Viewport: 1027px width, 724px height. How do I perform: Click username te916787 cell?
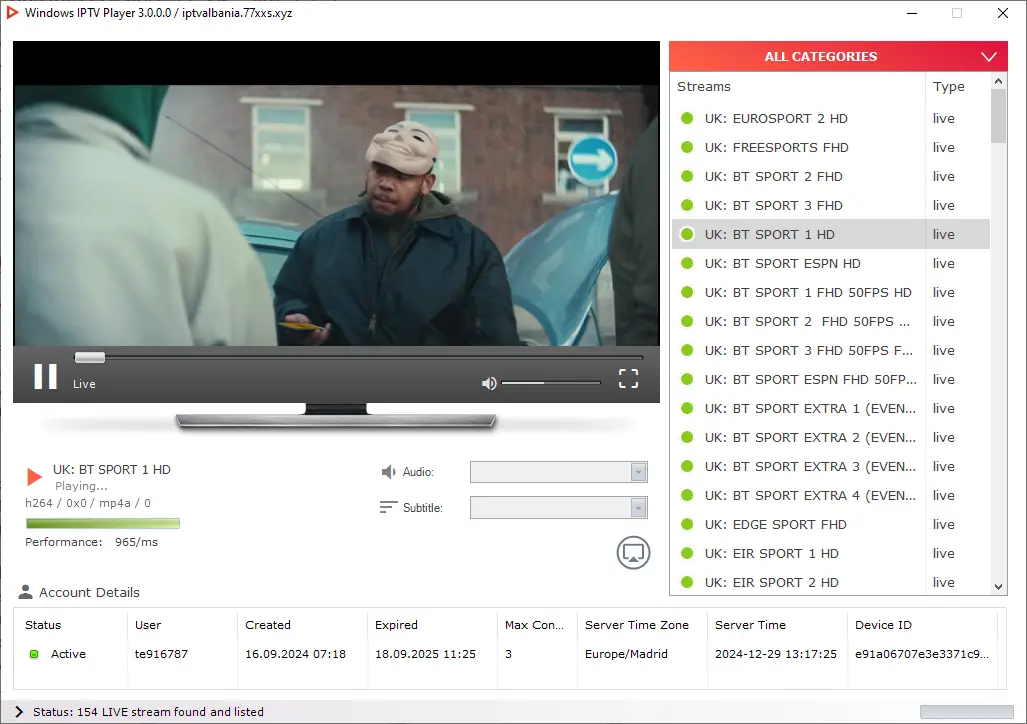(161, 654)
